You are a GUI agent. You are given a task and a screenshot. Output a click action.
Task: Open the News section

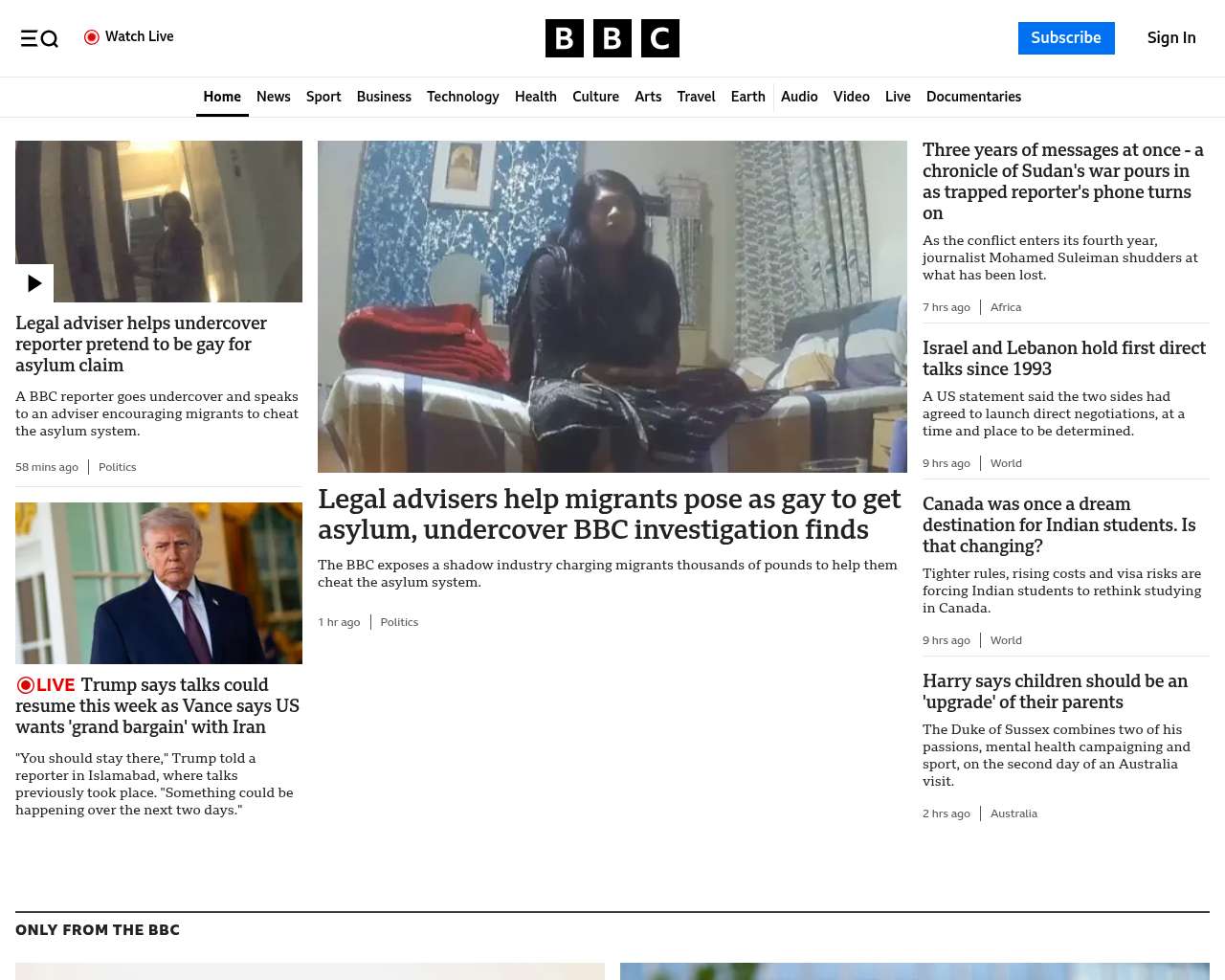click(274, 97)
